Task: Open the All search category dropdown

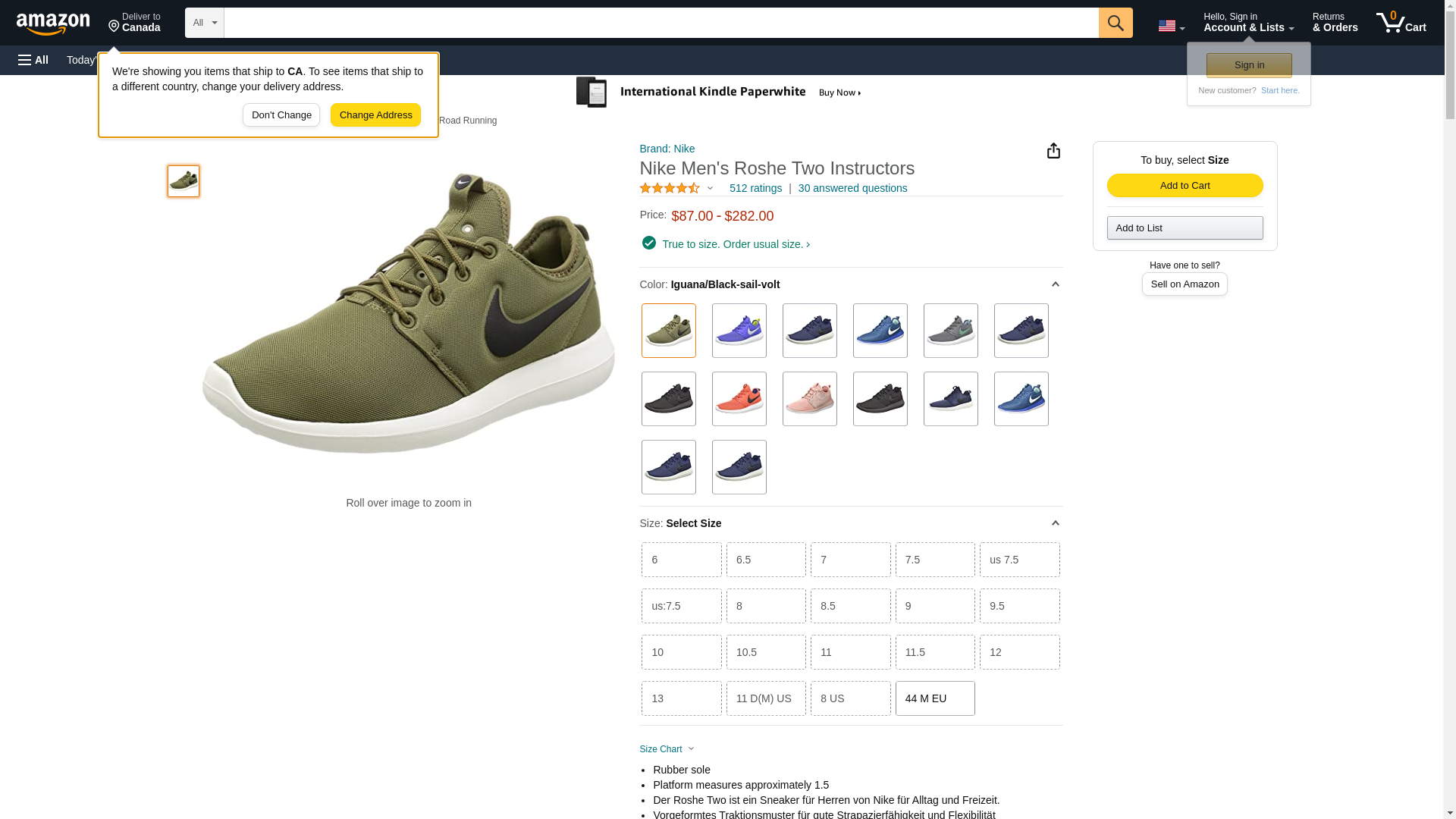Action: pyautogui.click(x=204, y=23)
